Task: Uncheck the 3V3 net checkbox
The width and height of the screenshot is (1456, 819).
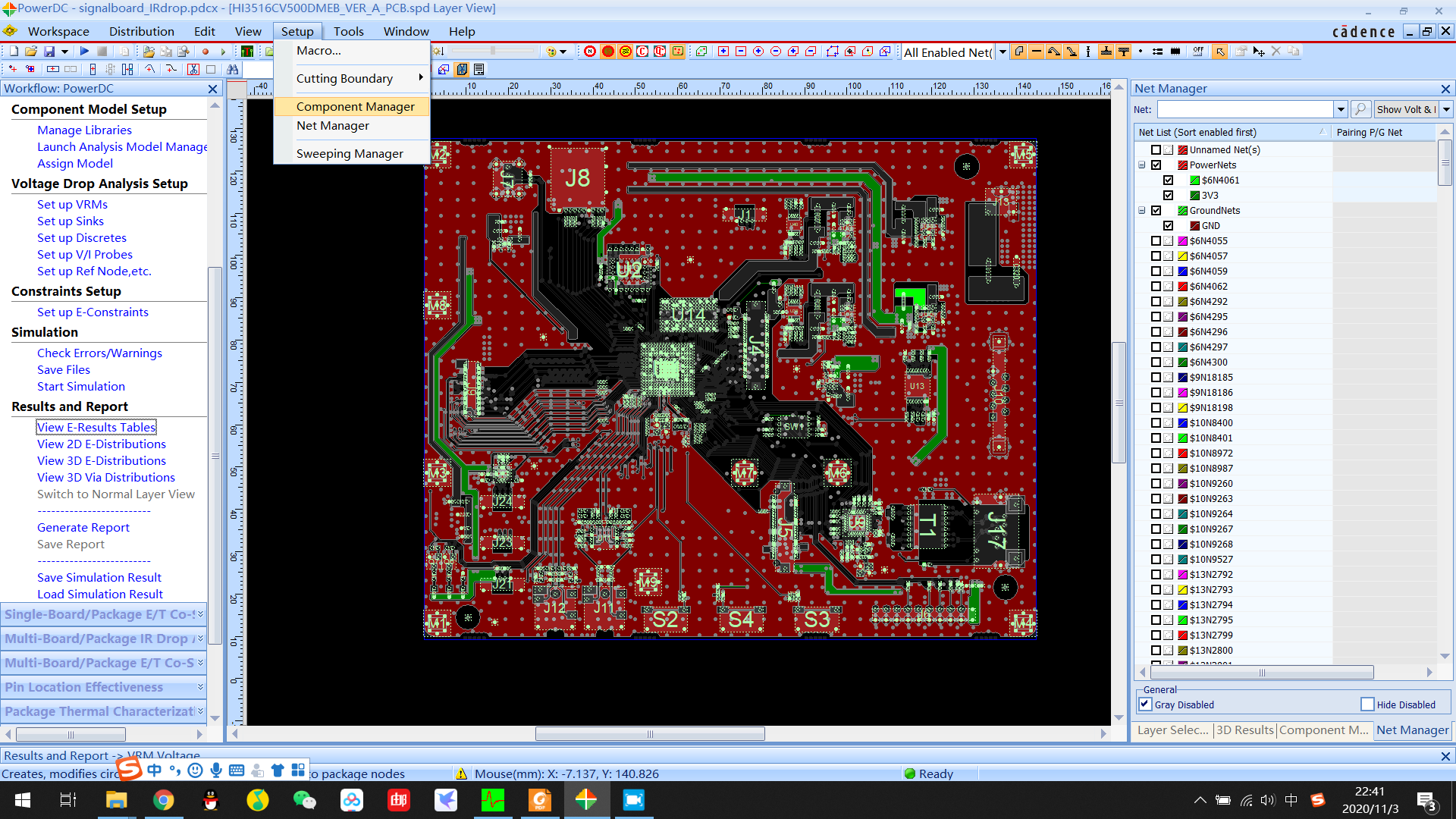Action: pyautogui.click(x=1169, y=195)
